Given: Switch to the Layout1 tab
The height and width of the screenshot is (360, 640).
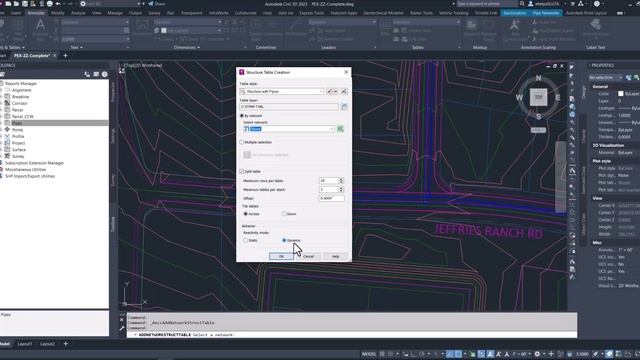Looking at the screenshot, I should pyautogui.click(x=24, y=344).
